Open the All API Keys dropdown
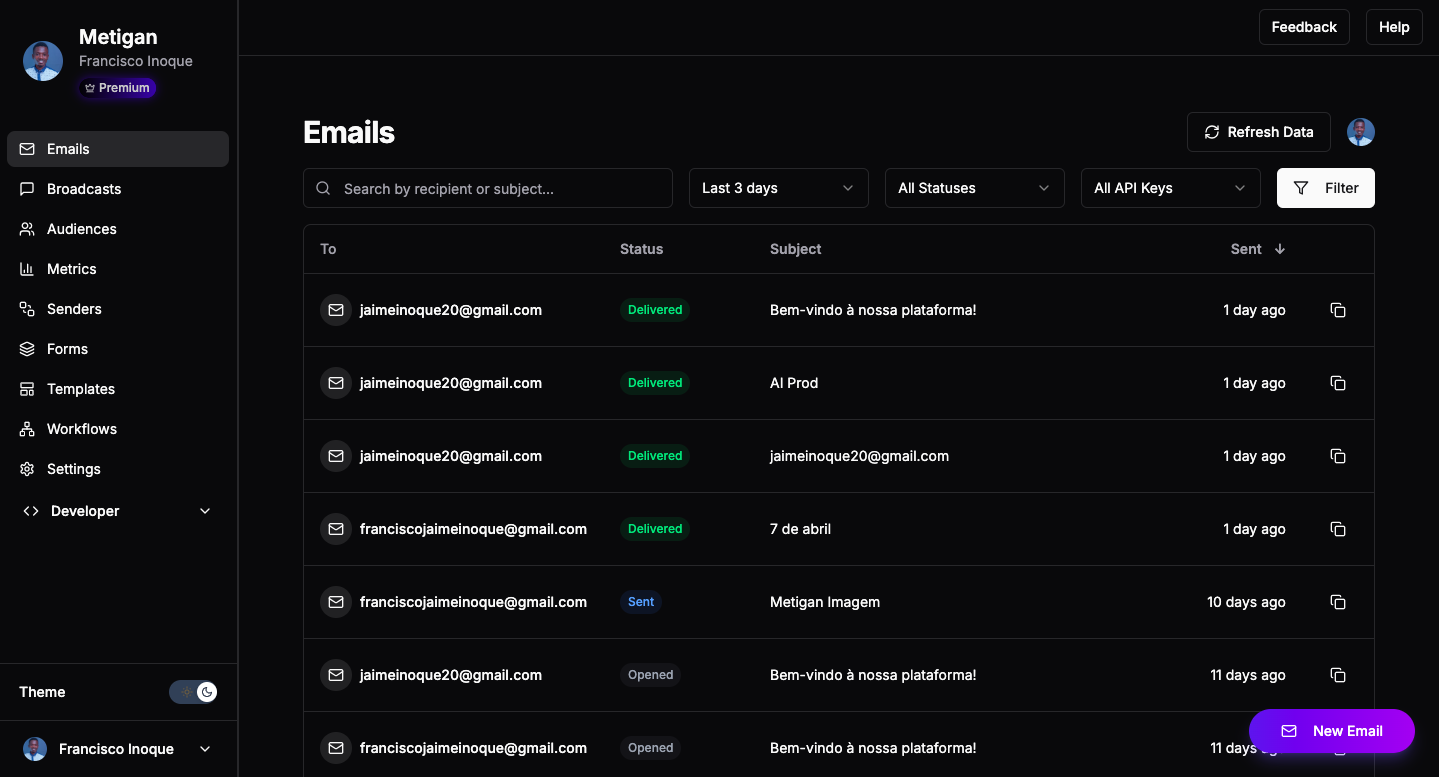1439x777 pixels. tap(1170, 188)
